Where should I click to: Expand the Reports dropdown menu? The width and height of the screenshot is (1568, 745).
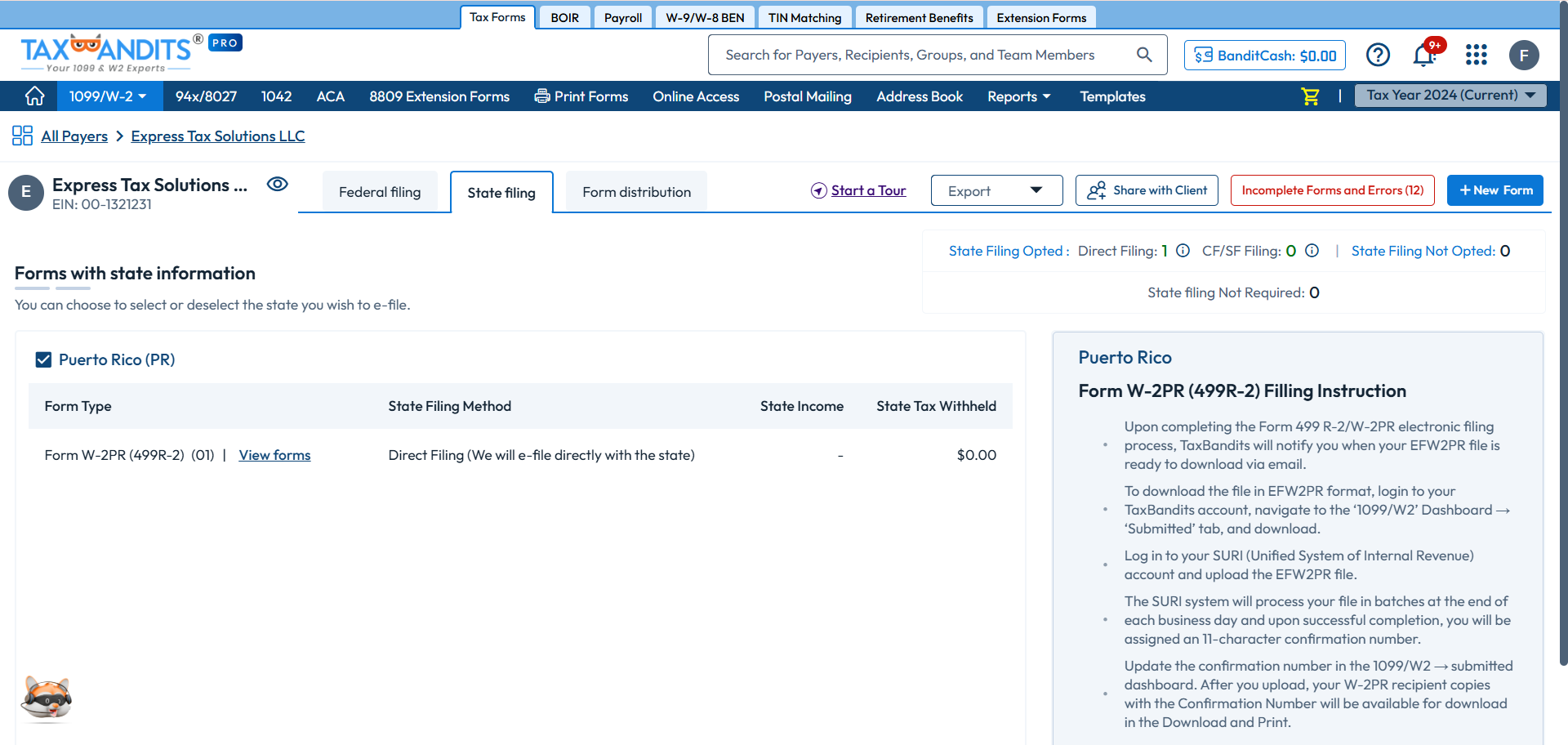1018,96
